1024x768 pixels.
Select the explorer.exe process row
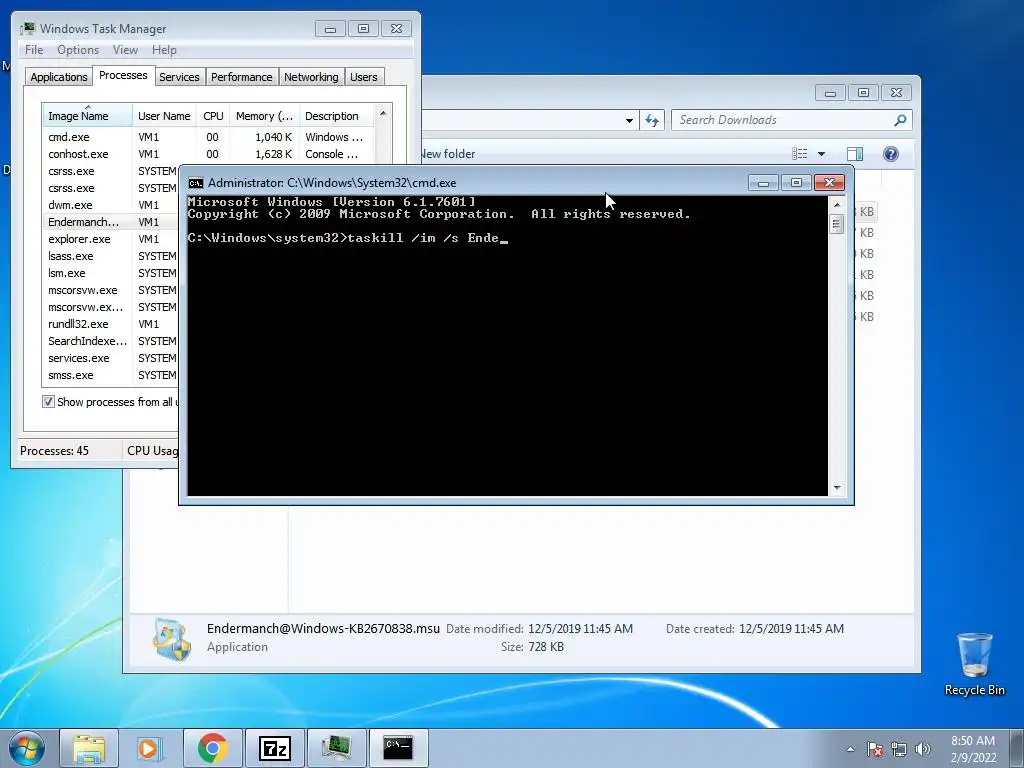tap(110, 239)
